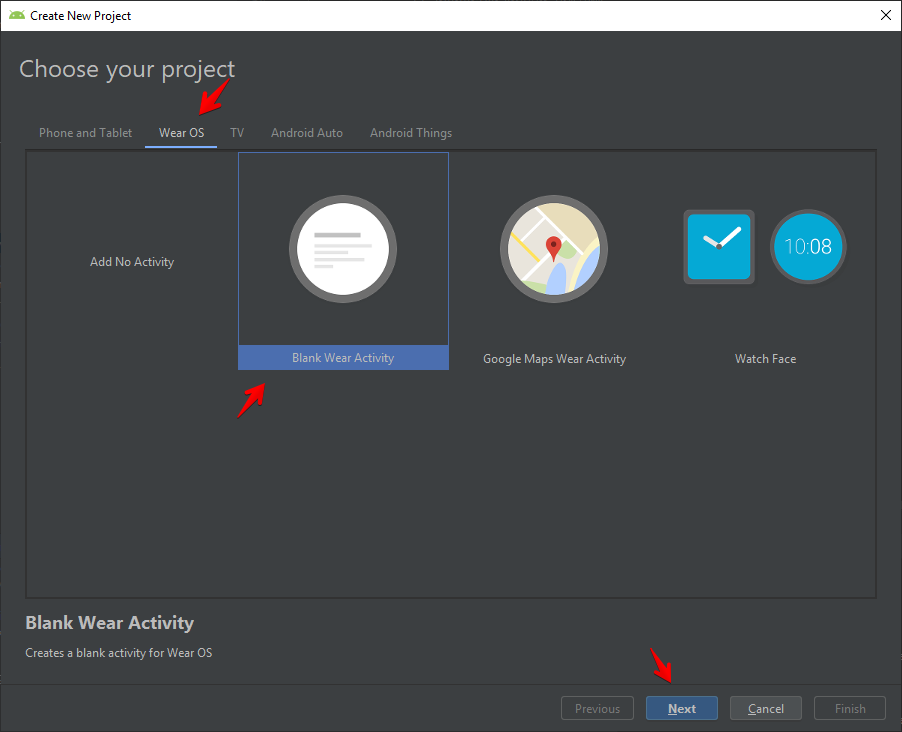Close the Create New Project dialog
This screenshot has width=902, height=732.
coord(885,15)
